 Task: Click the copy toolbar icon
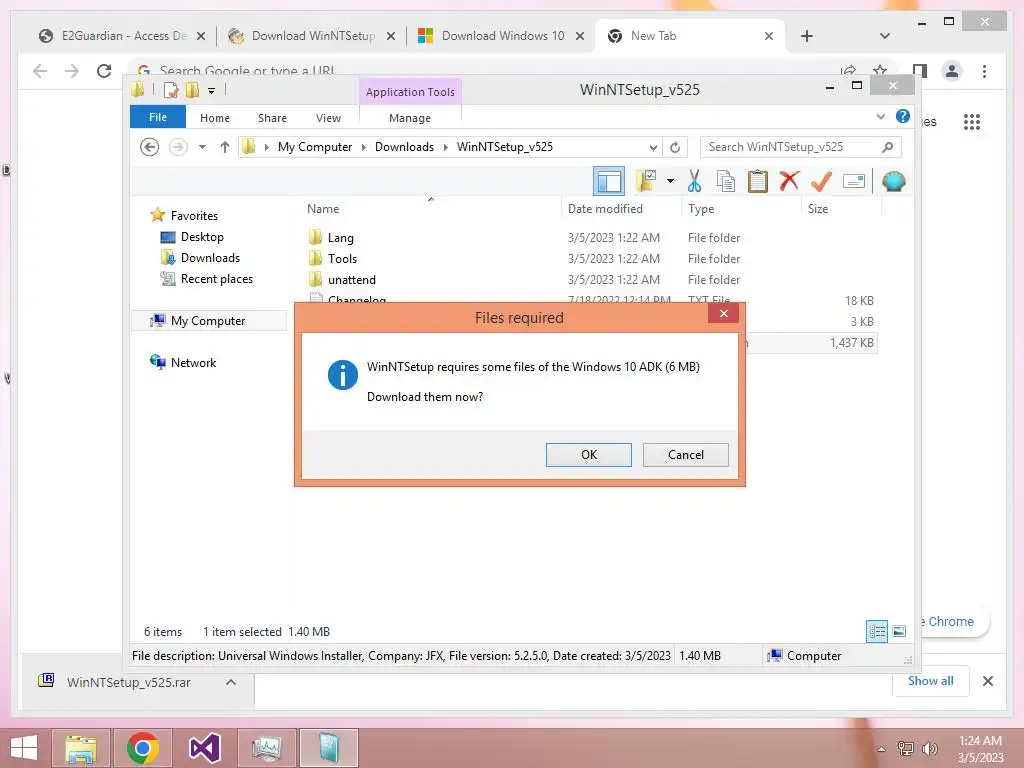(x=726, y=181)
